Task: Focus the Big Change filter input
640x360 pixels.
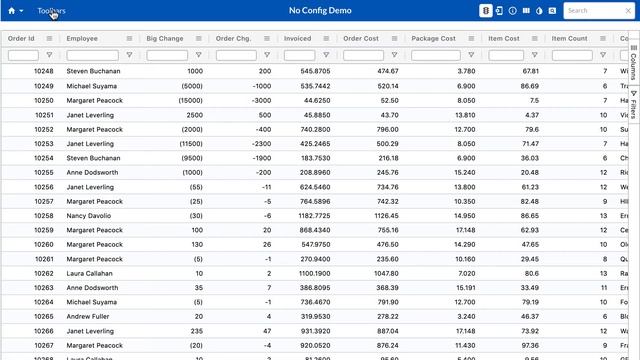Action: pos(167,55)
